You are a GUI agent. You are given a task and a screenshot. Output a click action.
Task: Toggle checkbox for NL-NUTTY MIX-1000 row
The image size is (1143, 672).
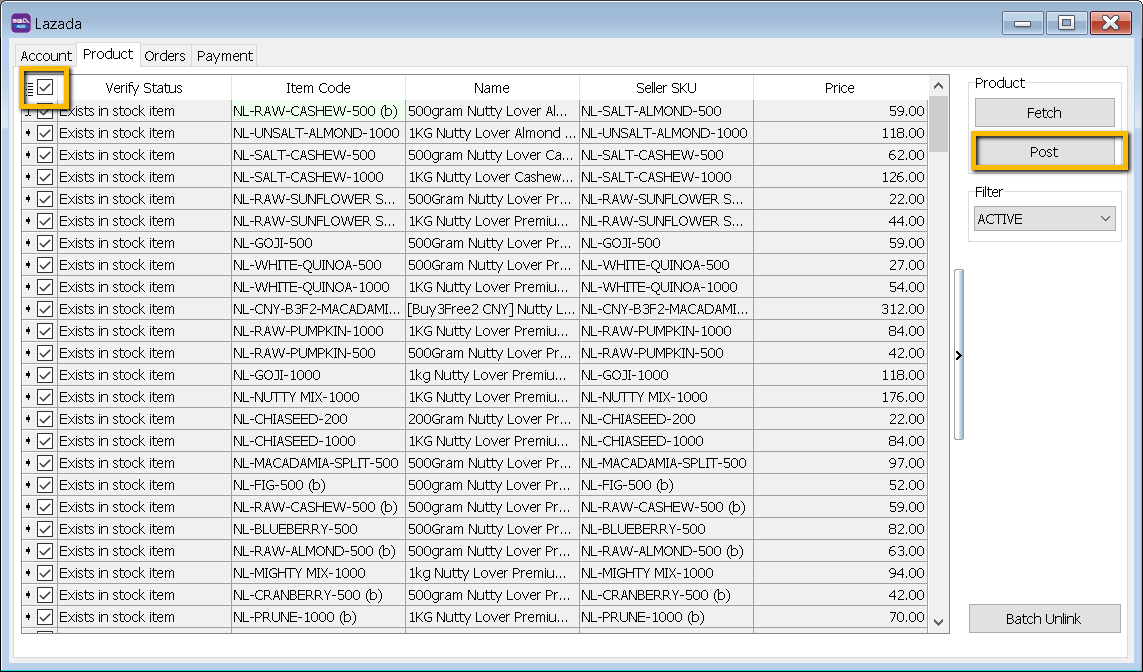[45, 397]
